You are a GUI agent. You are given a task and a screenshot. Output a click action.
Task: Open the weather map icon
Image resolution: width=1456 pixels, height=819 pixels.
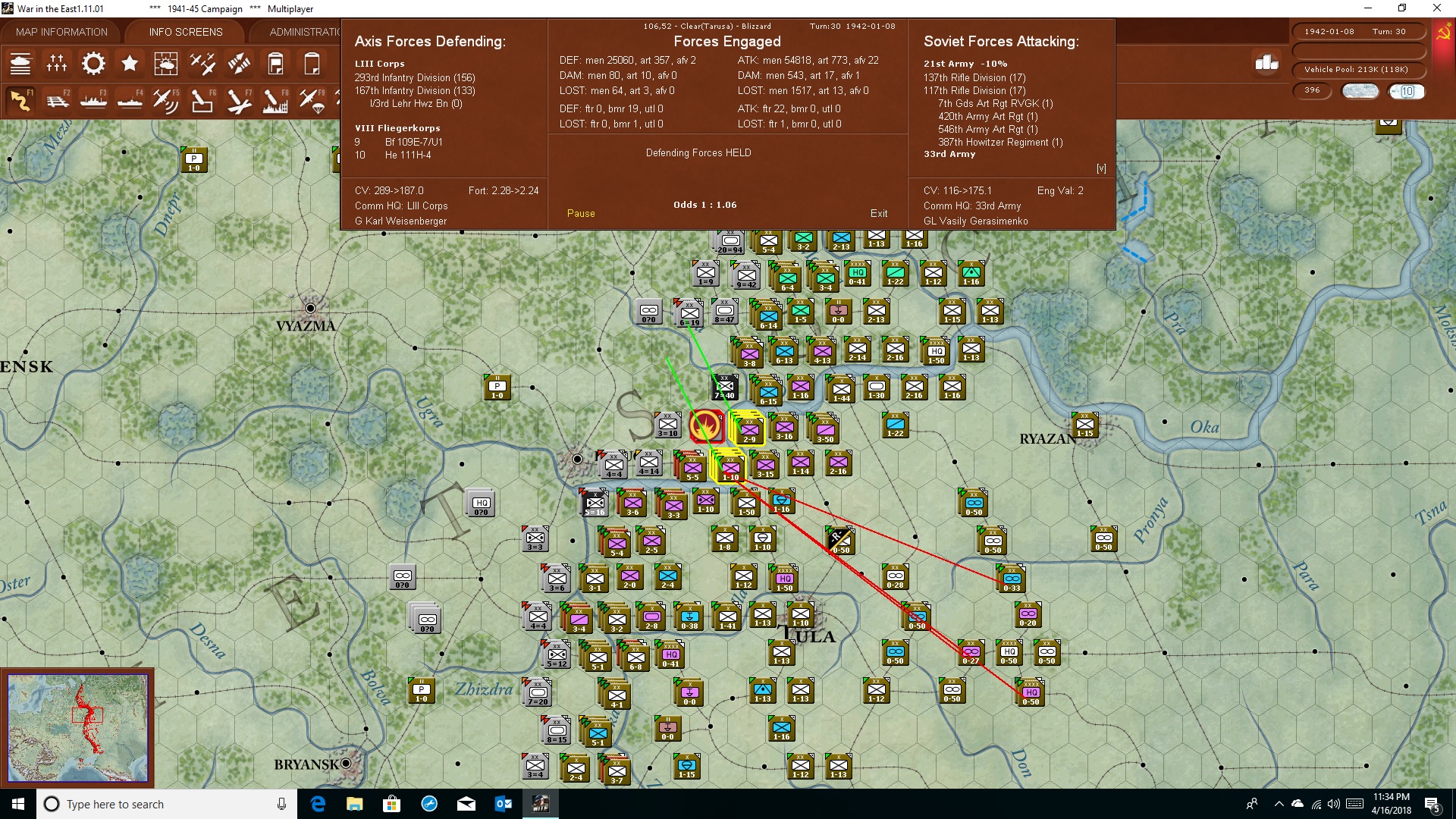click(x=166, y=64)
